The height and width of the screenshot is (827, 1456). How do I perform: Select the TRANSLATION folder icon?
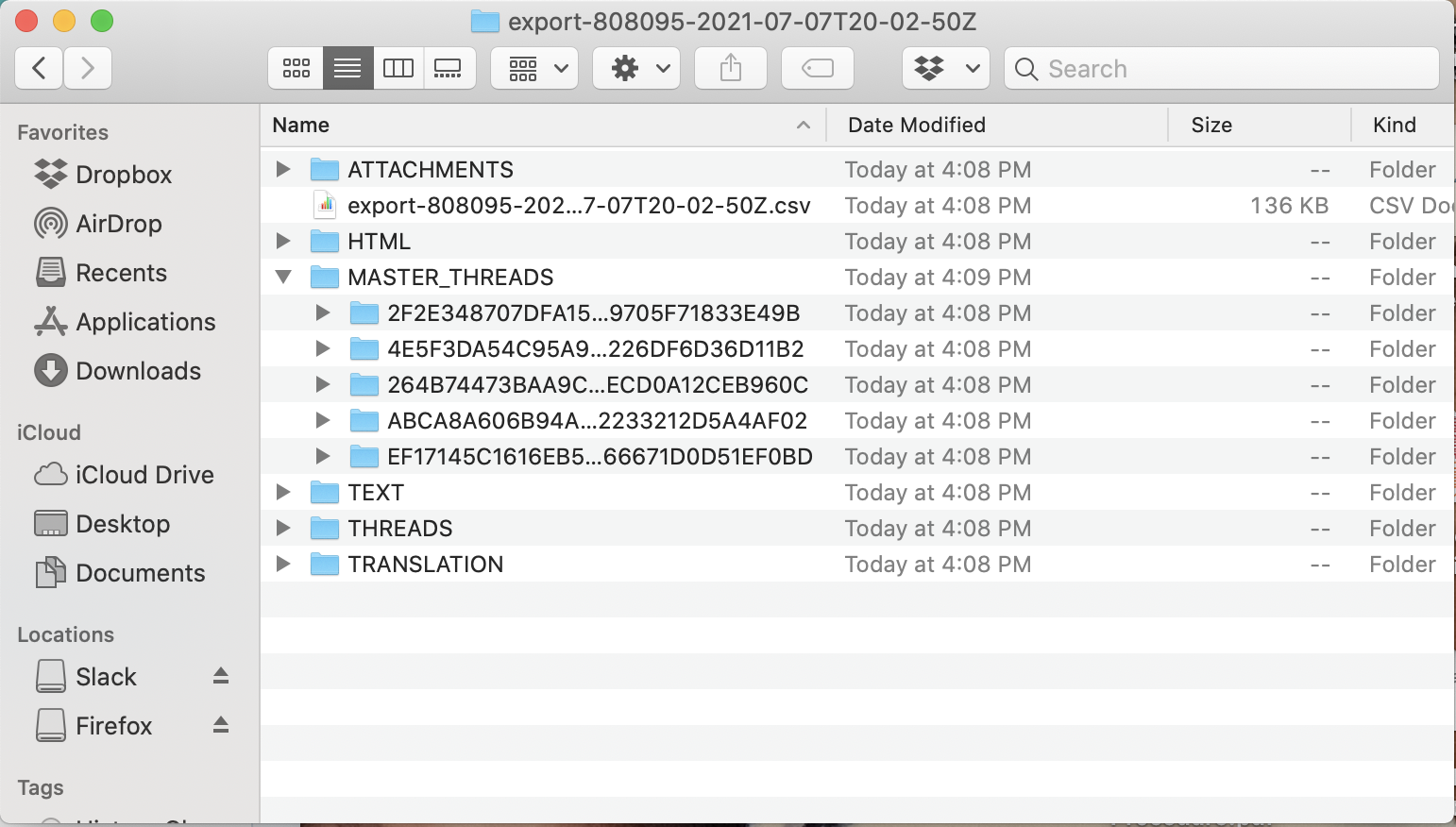[325, 565]
